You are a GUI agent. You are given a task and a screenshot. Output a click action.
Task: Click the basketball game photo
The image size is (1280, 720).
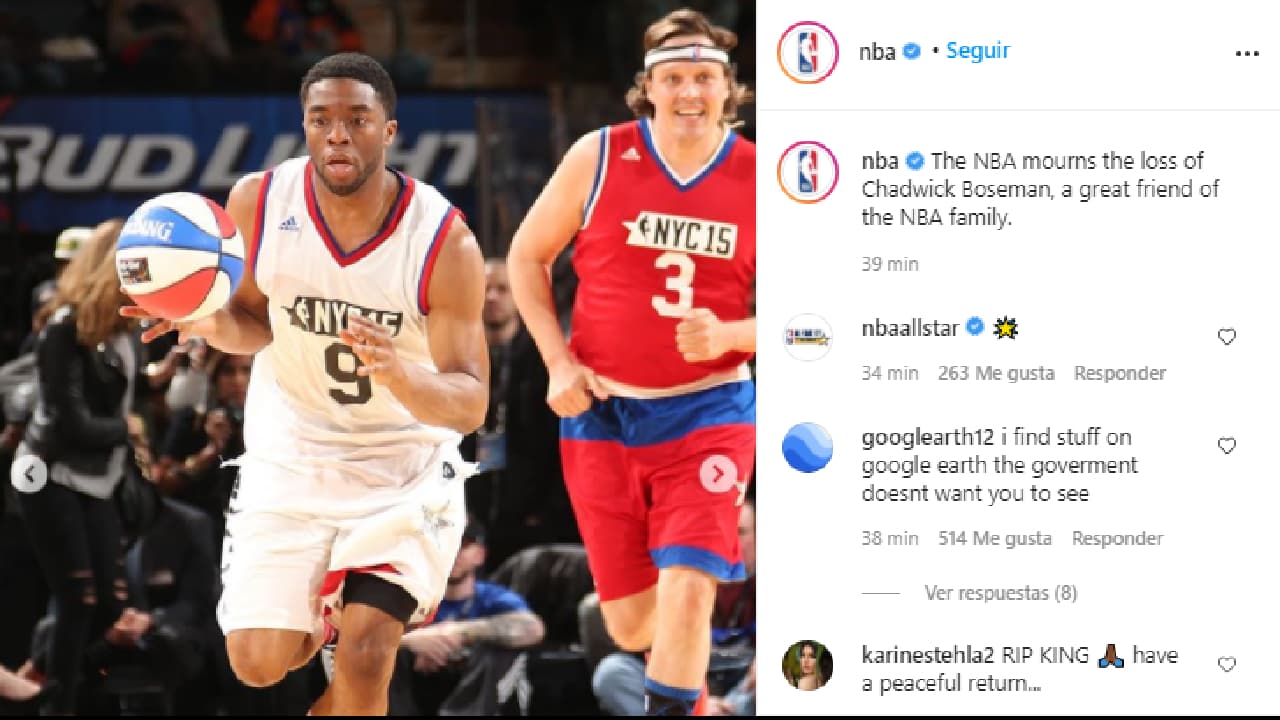click(x=378, y=358)
